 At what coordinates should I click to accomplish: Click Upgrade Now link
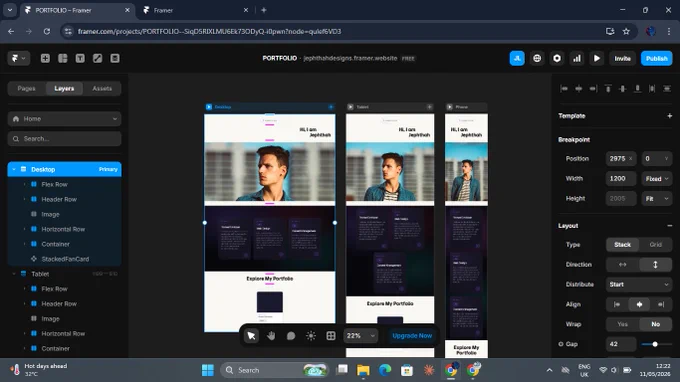[x=412, y=336]
